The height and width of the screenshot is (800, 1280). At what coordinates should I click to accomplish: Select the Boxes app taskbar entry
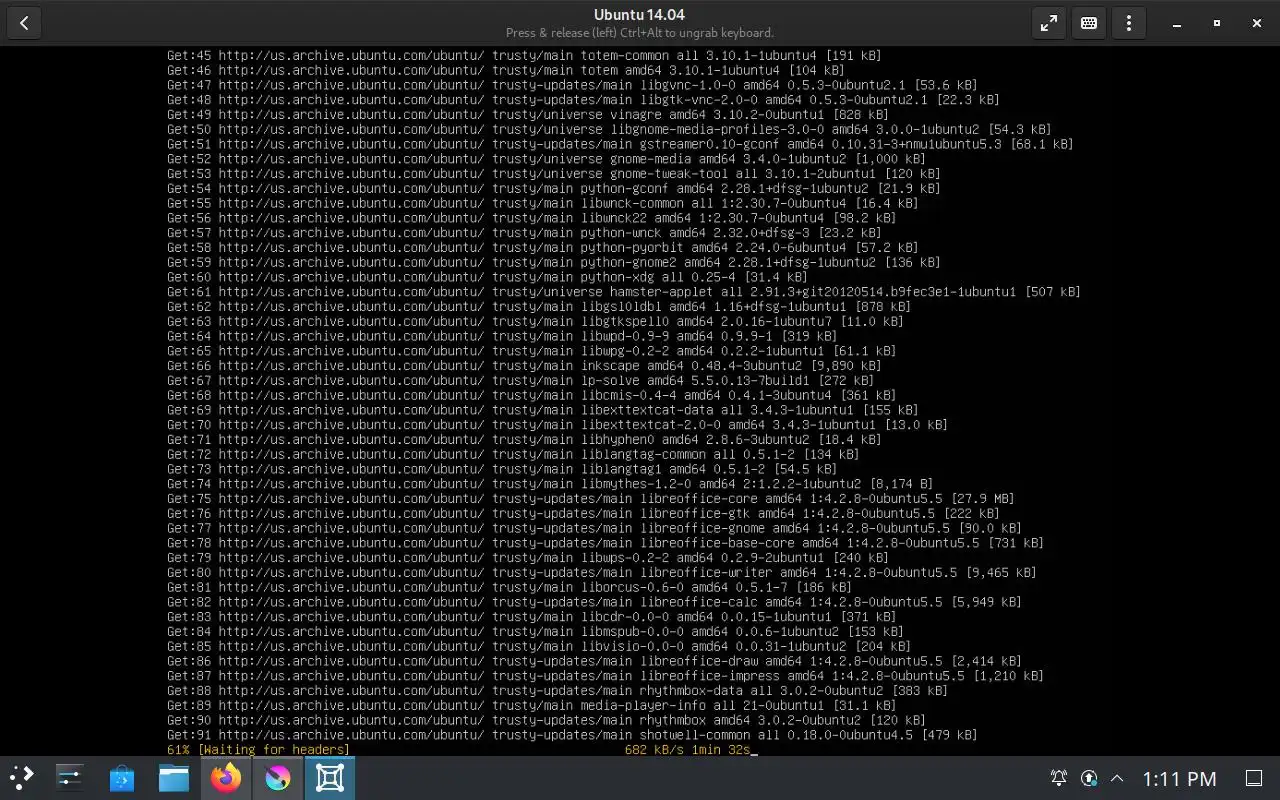point(330,778)
